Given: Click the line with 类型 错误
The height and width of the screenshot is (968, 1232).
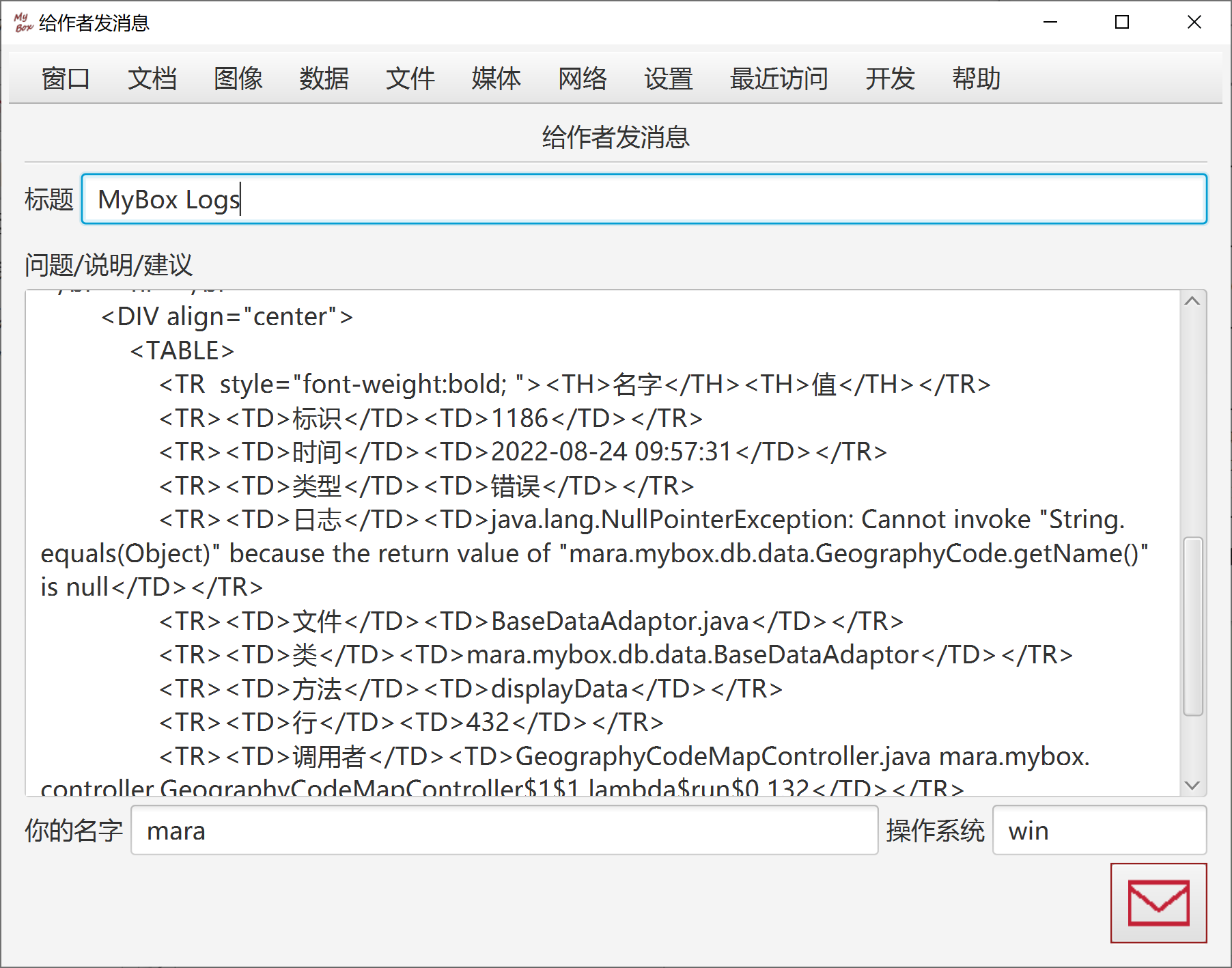Looking at the screenshot, I should [426, 486].
